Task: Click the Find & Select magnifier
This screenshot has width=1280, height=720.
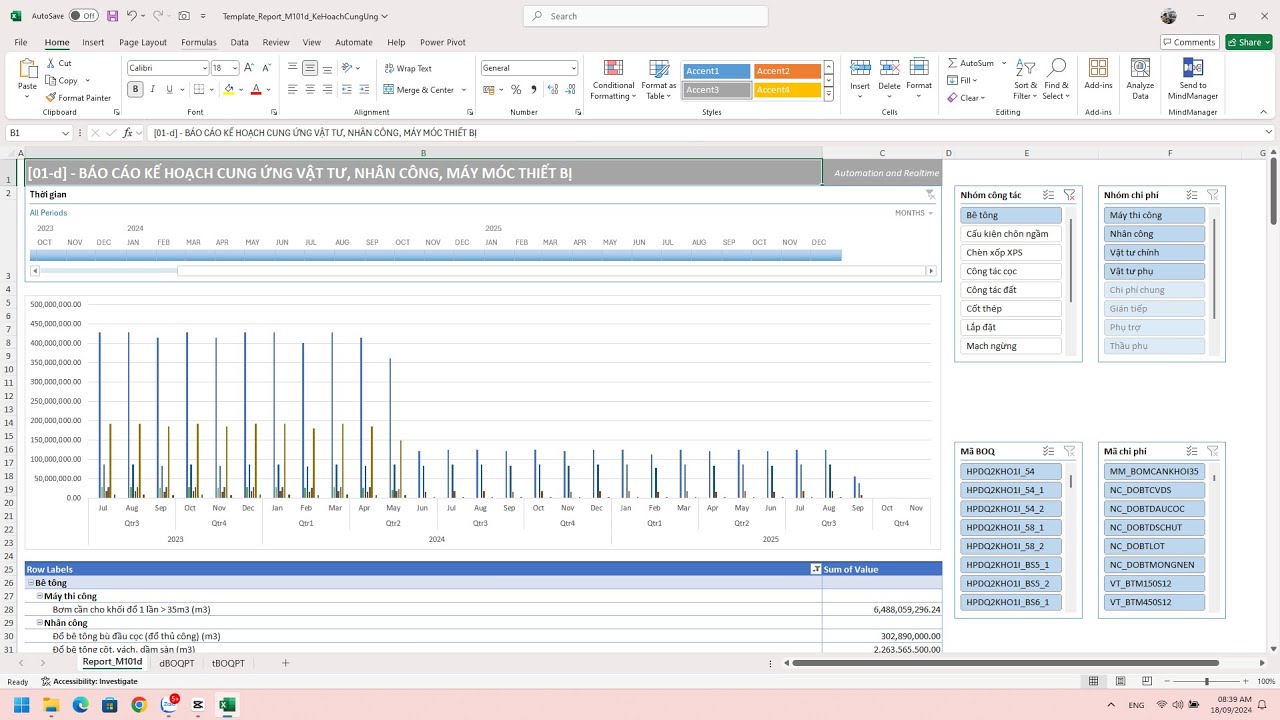Action: pos(1056,68)
